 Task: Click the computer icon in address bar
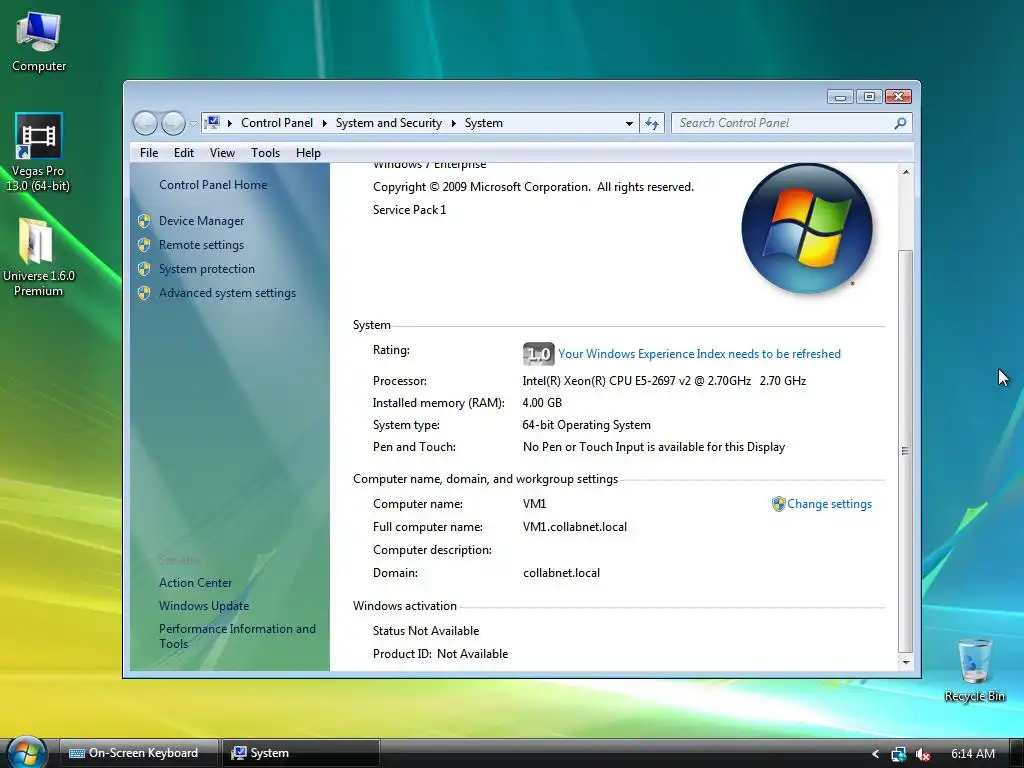click(x=212, y=123)
